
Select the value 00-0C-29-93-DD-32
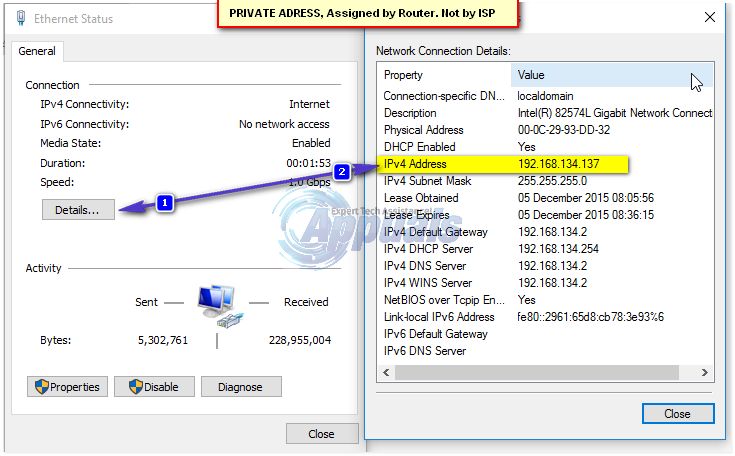point(564,130)
